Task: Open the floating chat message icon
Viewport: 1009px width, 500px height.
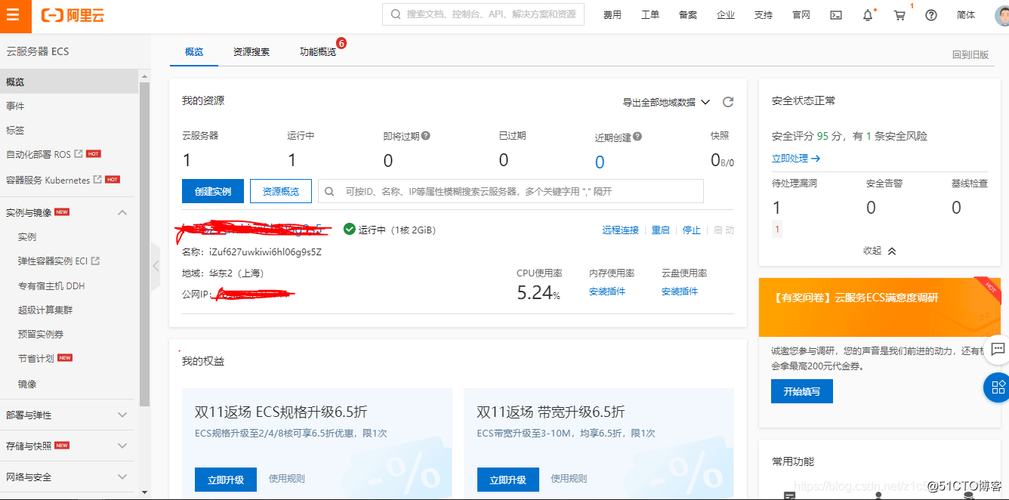Action: click(x=997, y=349)
